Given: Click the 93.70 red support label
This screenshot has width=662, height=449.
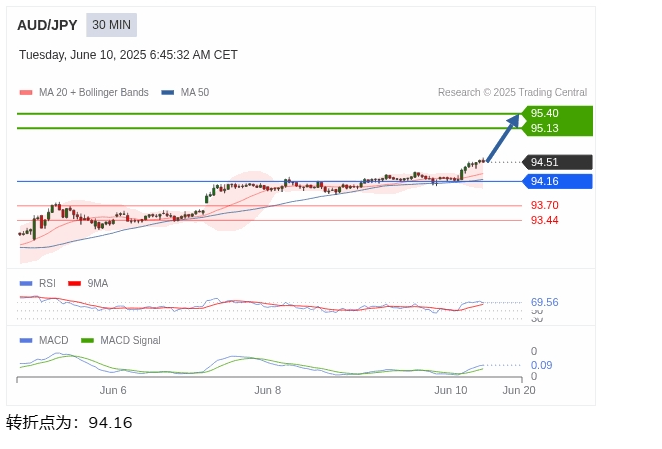Looking at the screenshot, I should 544,205.
